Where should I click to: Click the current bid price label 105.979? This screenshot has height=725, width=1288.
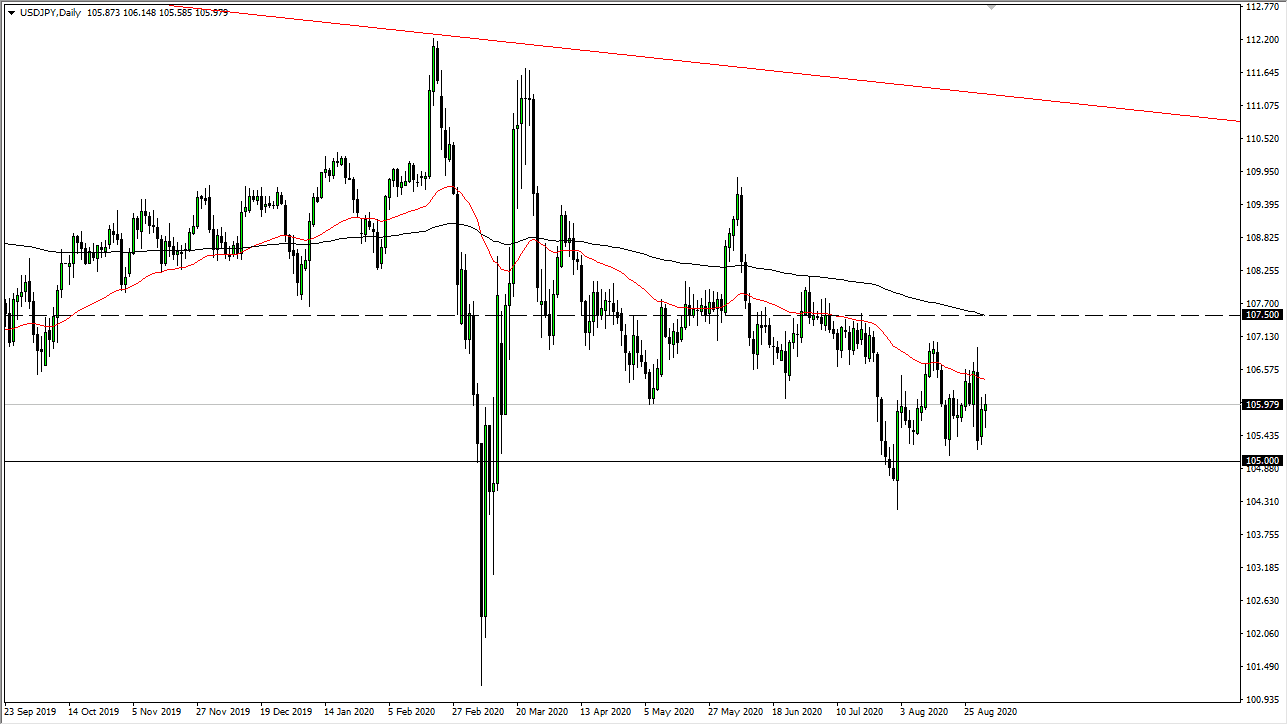point(1262,404)
